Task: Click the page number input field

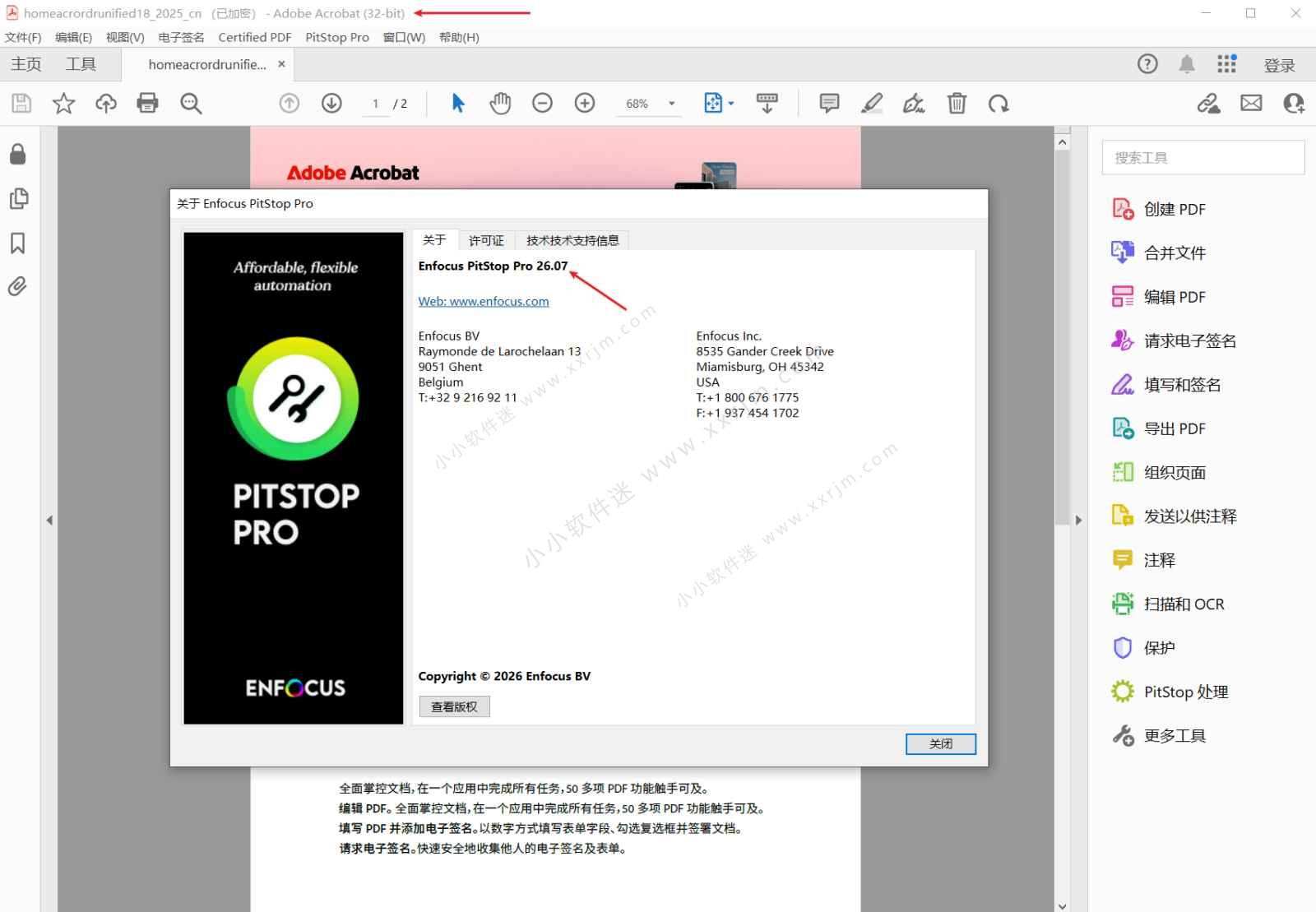Action: 376,104
